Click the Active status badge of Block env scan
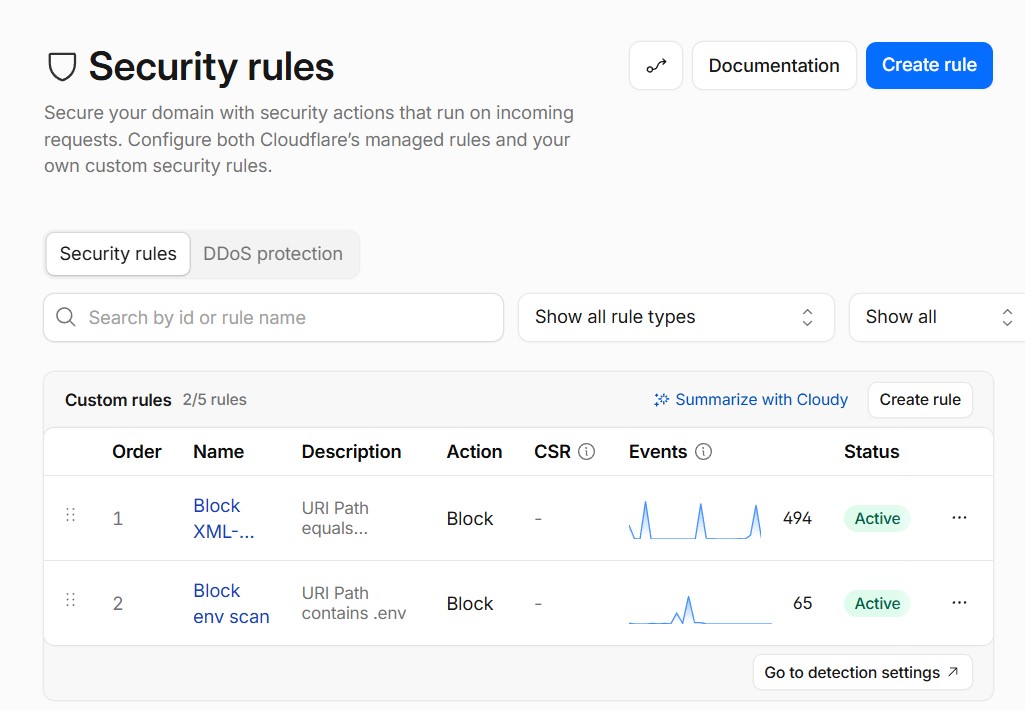The width and height of the screenshot is (1025, 710). (877, 603)
